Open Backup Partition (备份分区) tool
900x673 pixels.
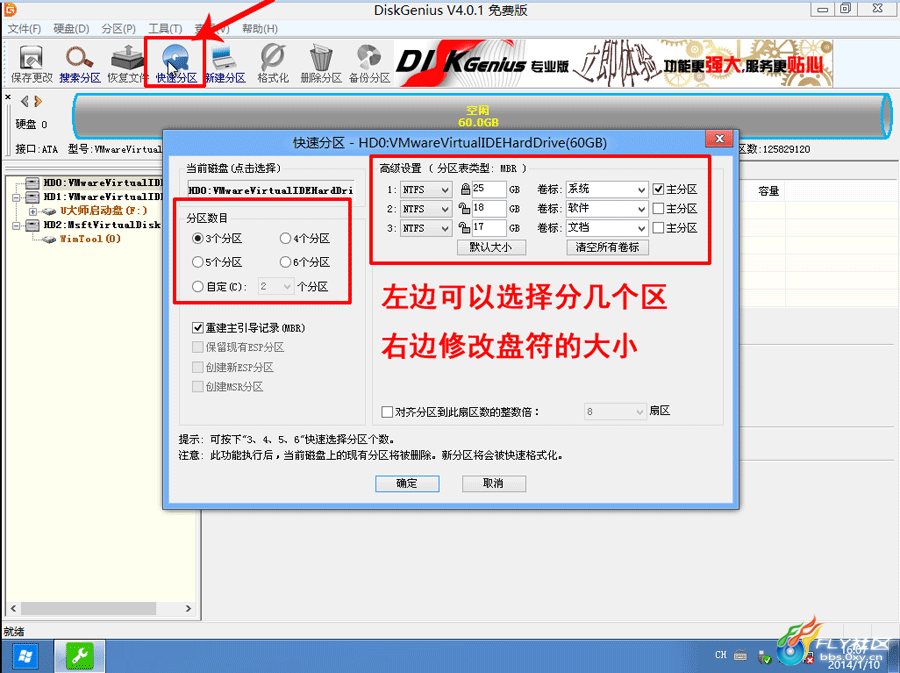click(x=369, y=63)
